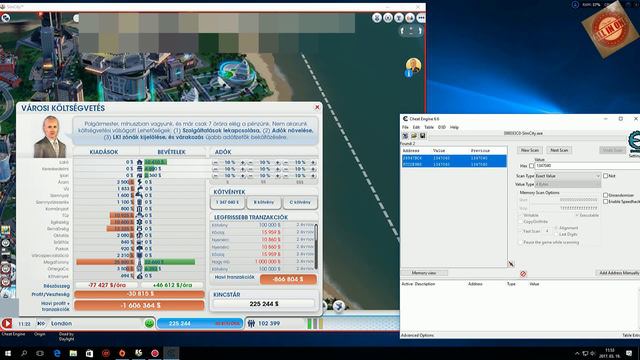The height and width of the screenshot is (360, 640).
Task: Check Pause the game while scanning
Action: click(521, 242)
